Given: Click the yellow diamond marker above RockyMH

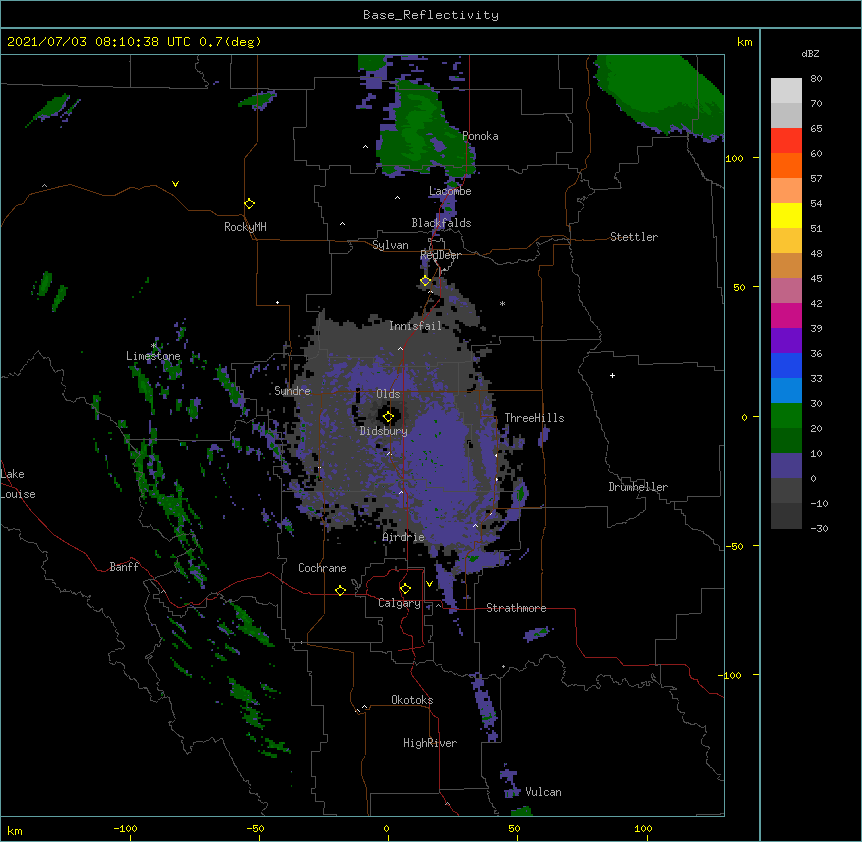Looking at the screenshot, I should [x=250, y=204].
